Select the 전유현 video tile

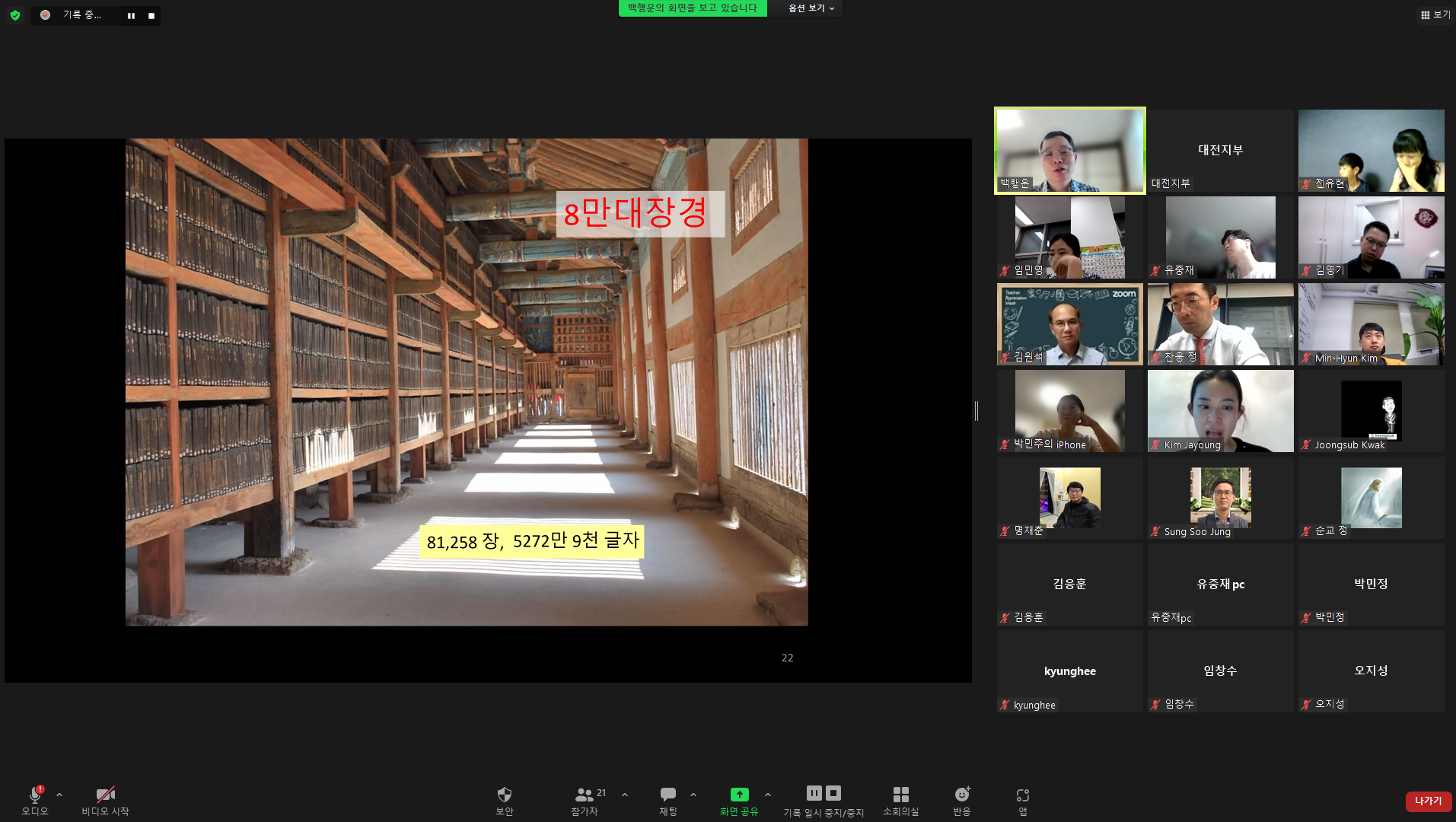coord(1372,151)
